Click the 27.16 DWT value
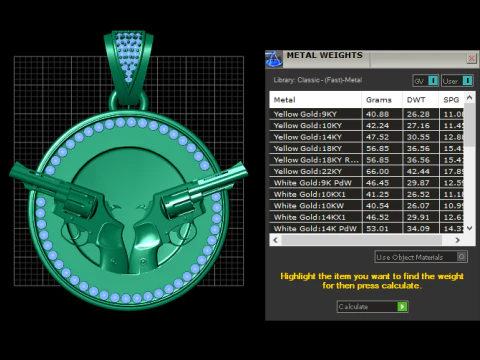 click(x=418, y=125)
